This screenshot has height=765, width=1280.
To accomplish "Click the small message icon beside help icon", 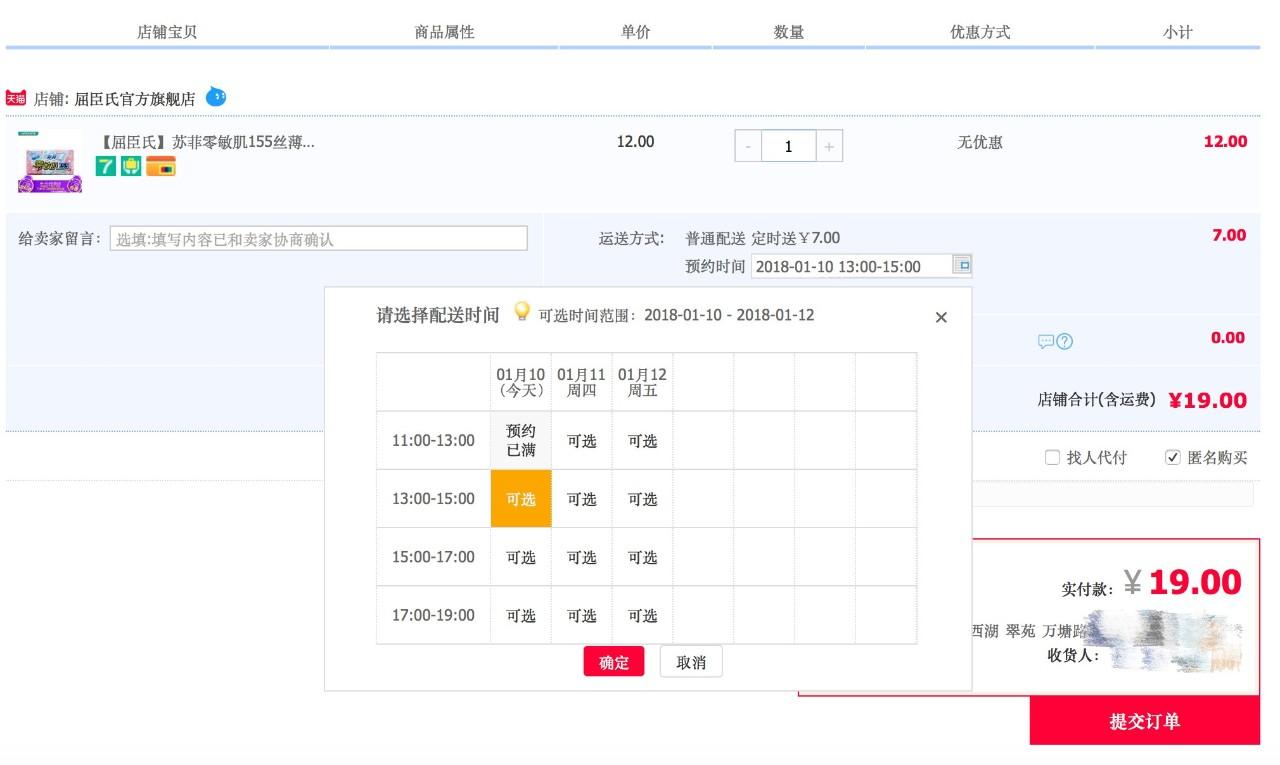I will (x=1046, y=341).
